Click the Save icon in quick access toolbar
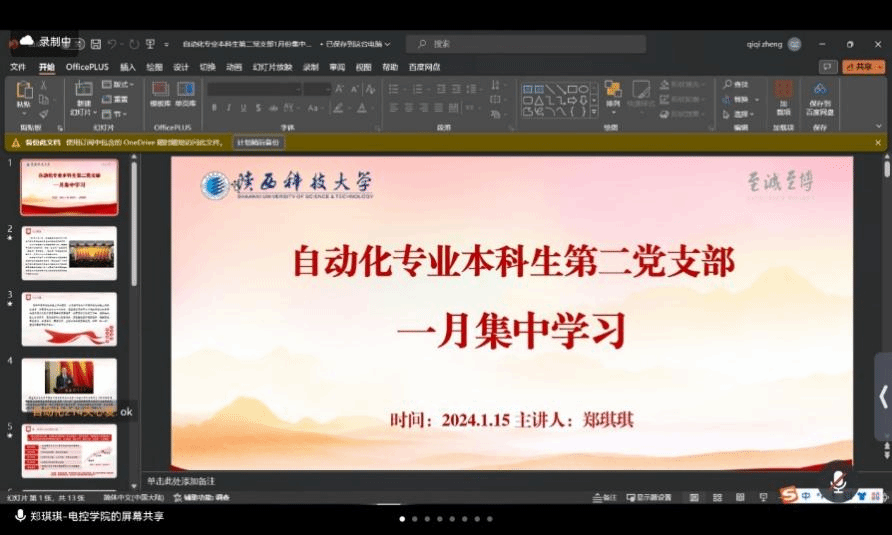The height and width of the screenshot is (535, 892). point(96,44)
